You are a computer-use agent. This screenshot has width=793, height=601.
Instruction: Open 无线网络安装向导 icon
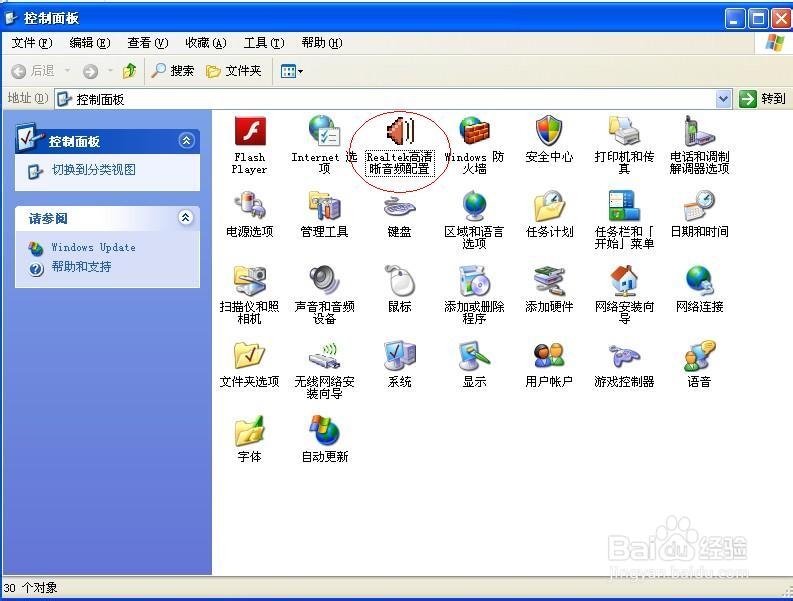pyautogui.click(x=324, y=355)
